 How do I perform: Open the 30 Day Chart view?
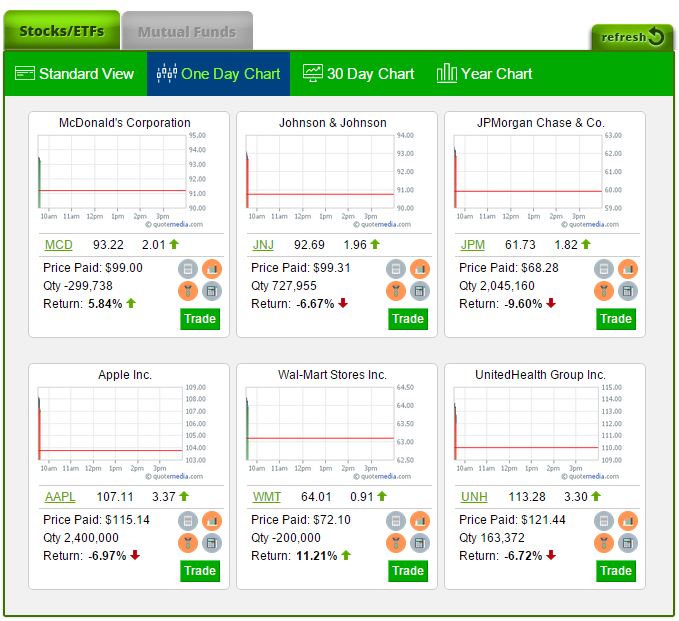358,74
